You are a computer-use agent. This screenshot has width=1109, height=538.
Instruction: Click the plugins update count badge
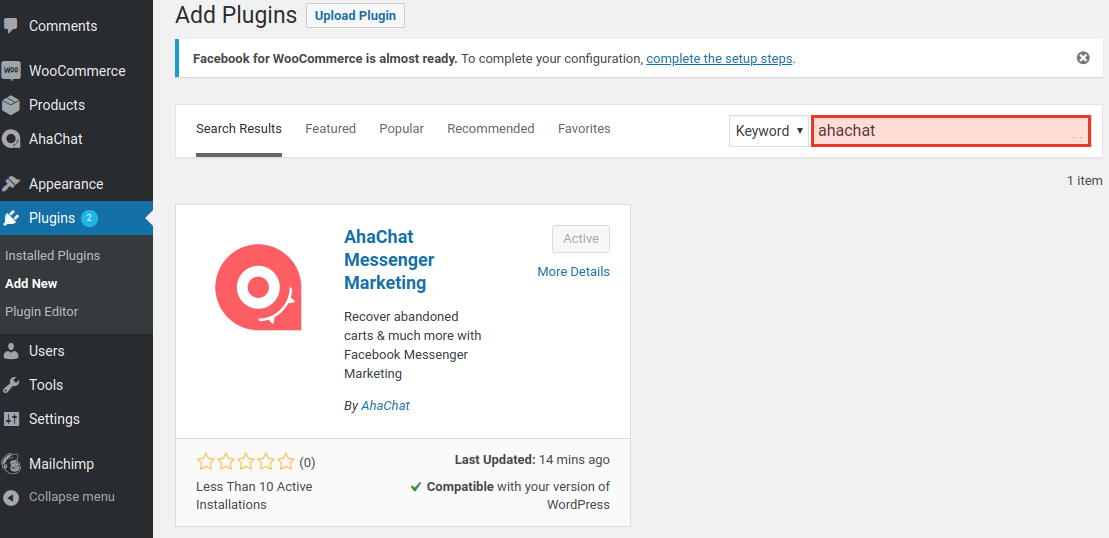tap(89, 218)
